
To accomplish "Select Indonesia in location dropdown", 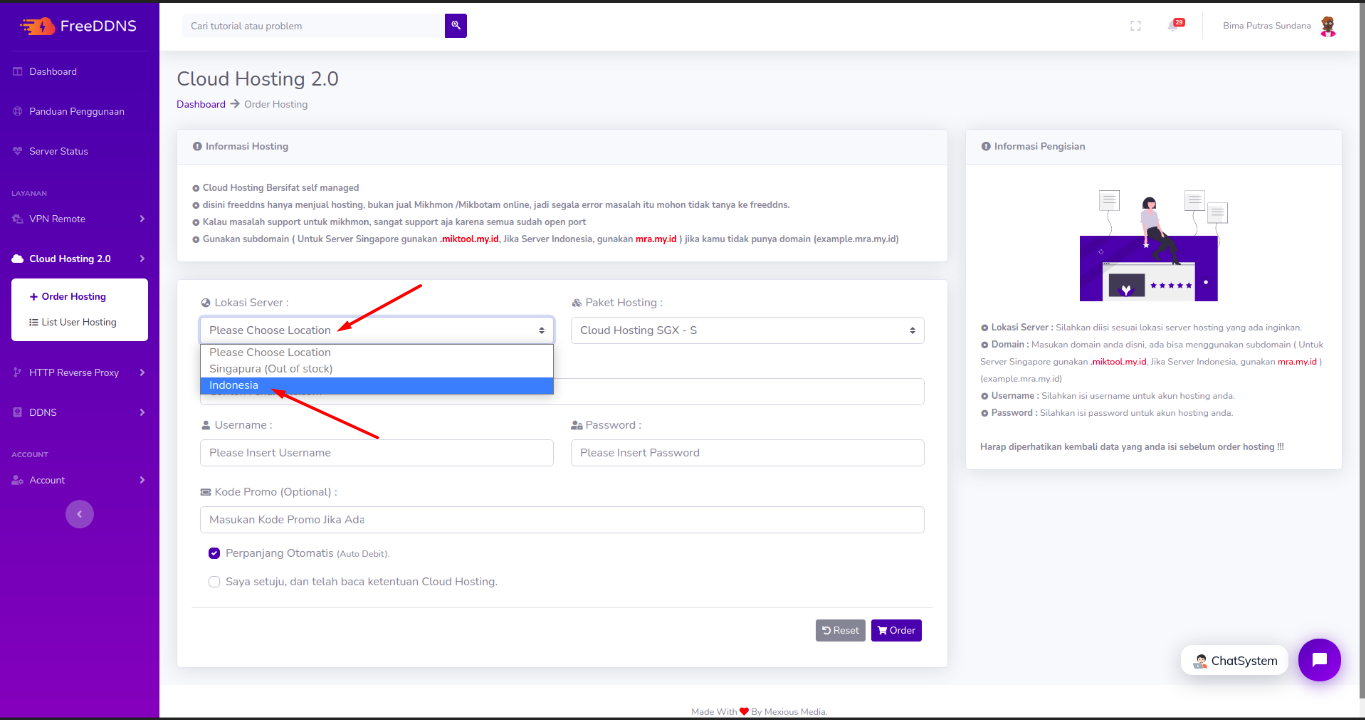I will [233, 384].
